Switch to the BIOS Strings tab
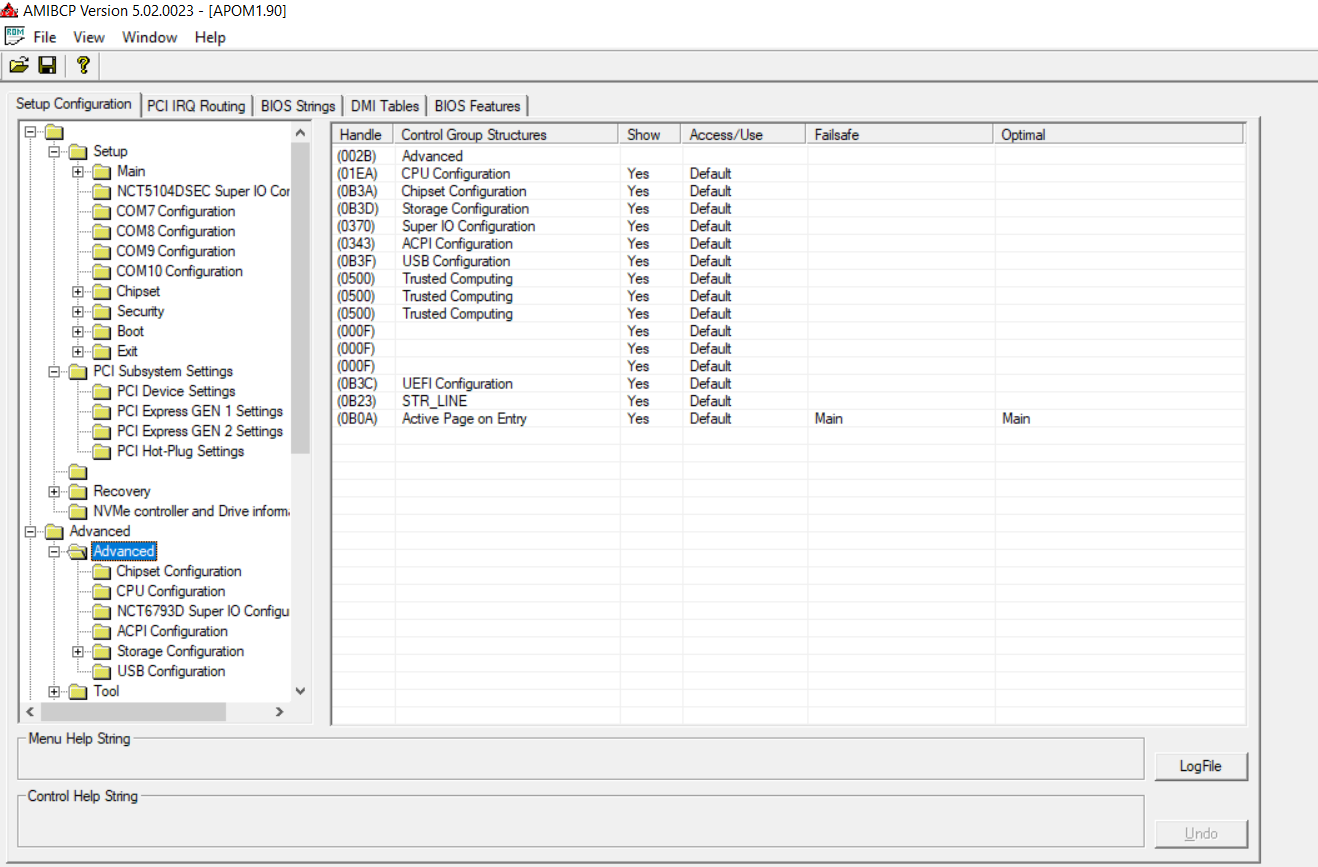Screen dimensions: 1318x867 click(x=297, y=106)
